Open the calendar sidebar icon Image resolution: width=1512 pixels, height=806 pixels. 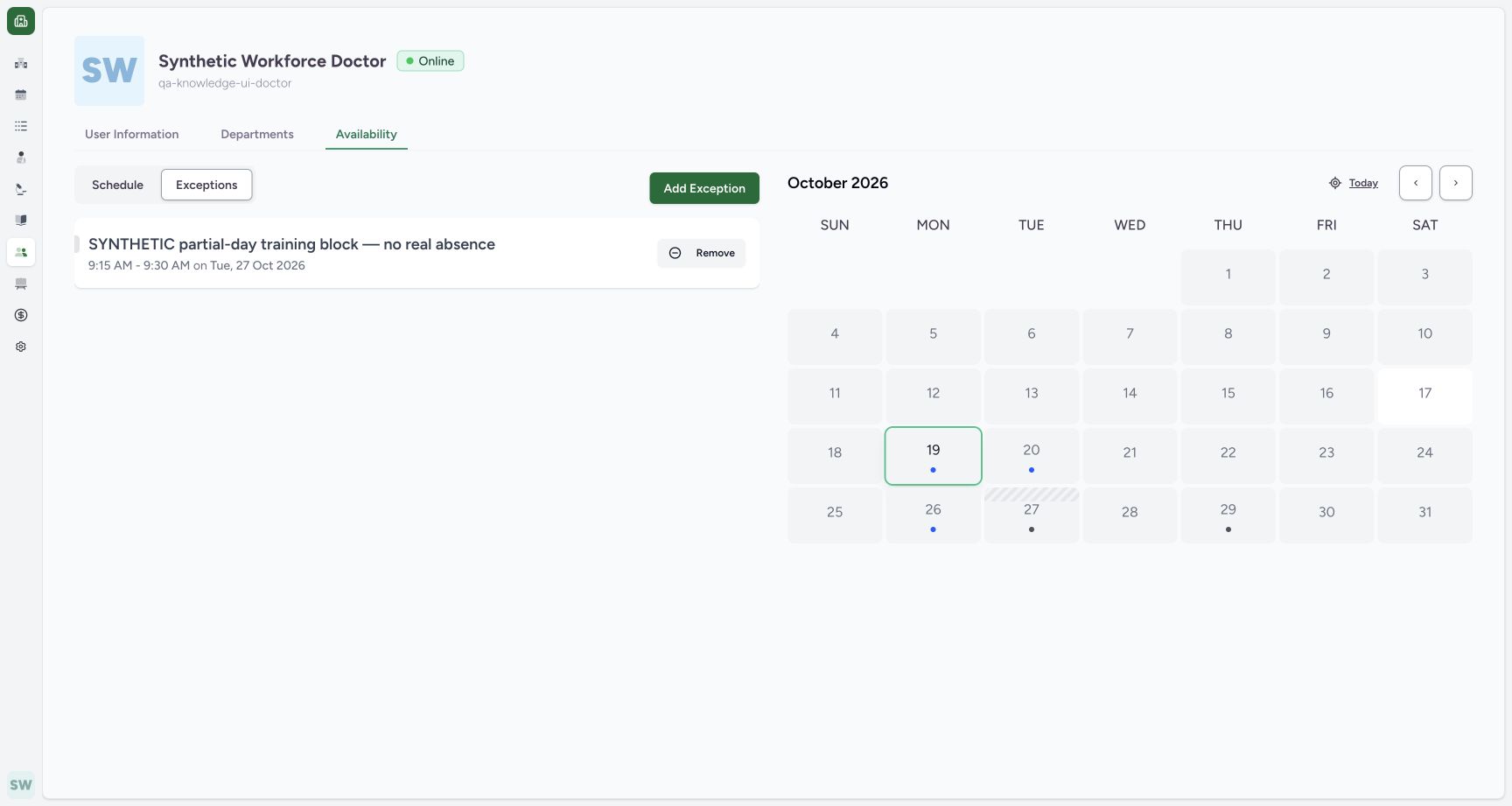click(x=21, y=95)
